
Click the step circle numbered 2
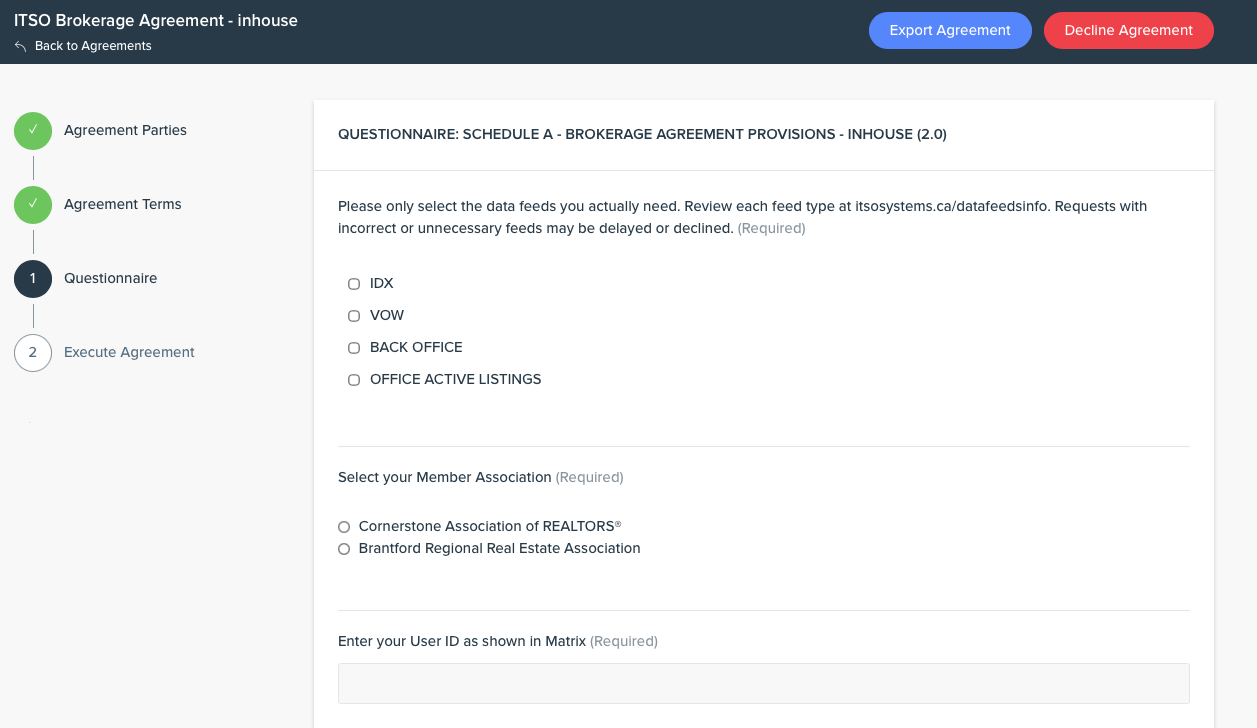click(x=33, y=353)
